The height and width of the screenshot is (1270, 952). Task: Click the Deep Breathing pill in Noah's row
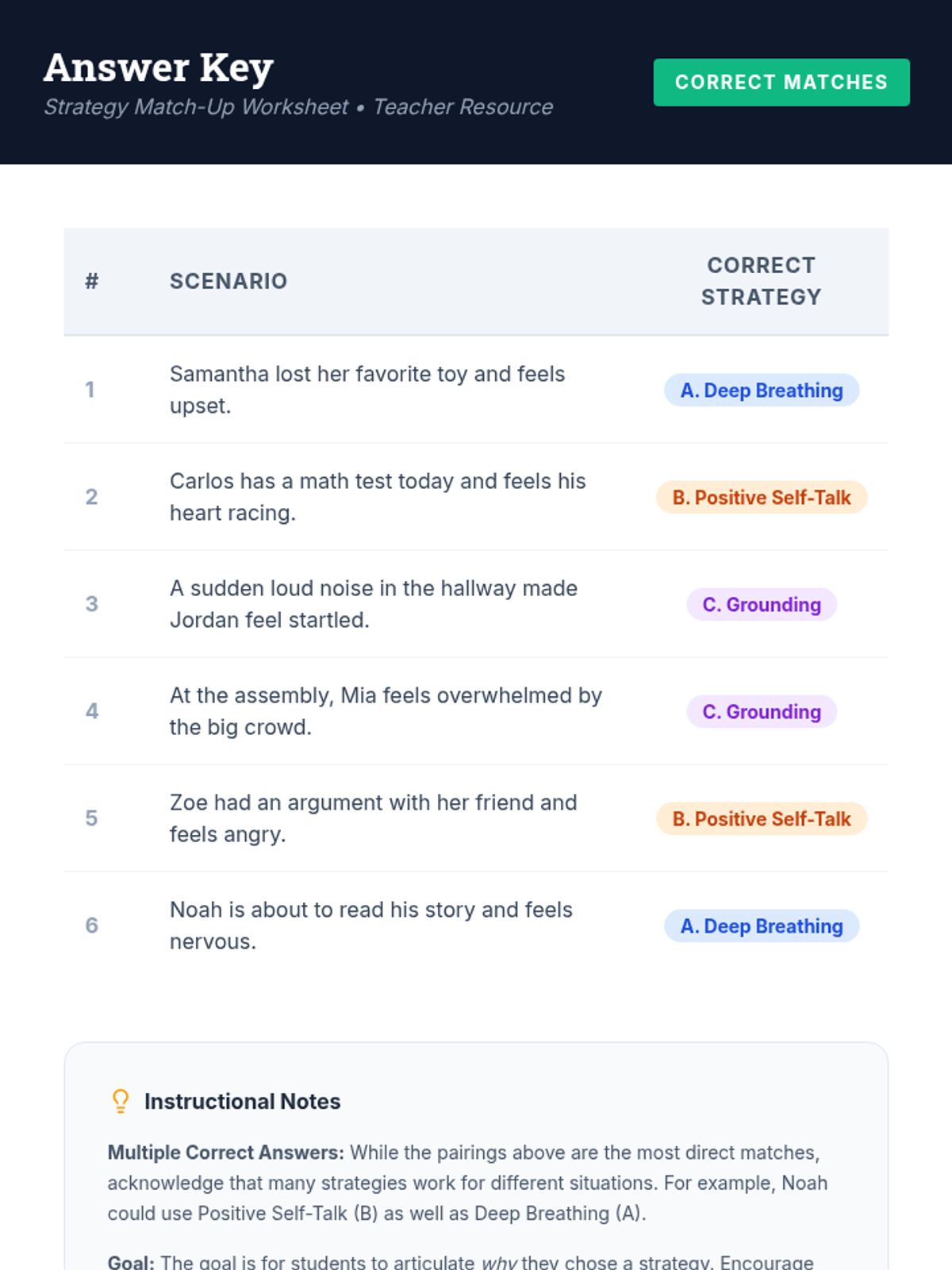[762, 926]
